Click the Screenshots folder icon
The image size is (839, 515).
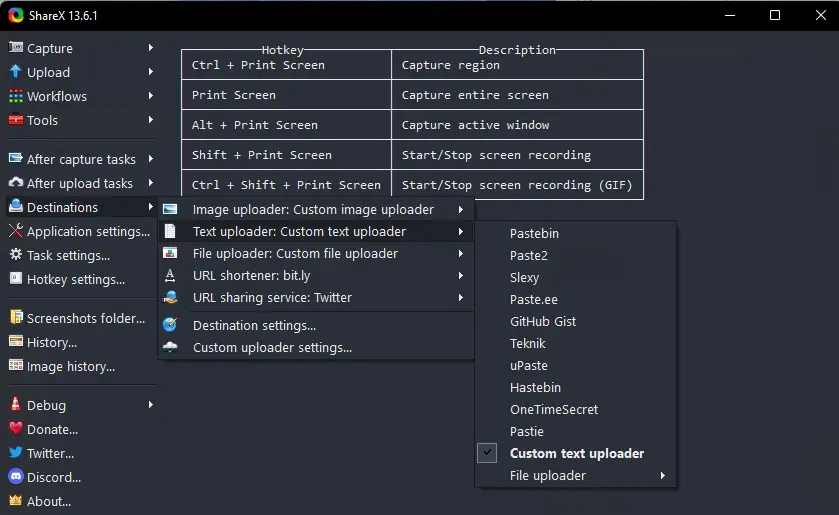point(16,317)
